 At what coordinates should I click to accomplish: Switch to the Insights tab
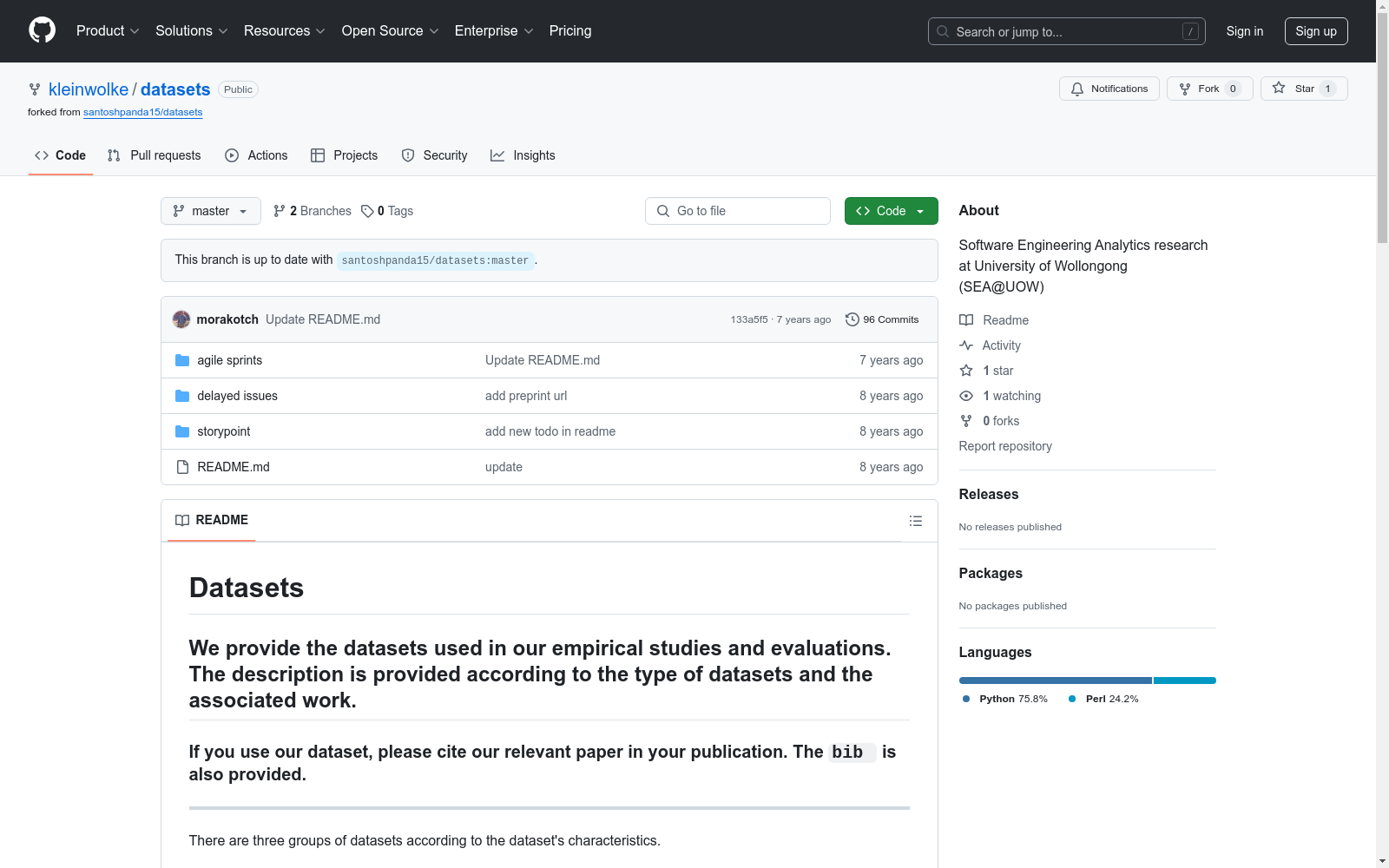pos(523,155)
